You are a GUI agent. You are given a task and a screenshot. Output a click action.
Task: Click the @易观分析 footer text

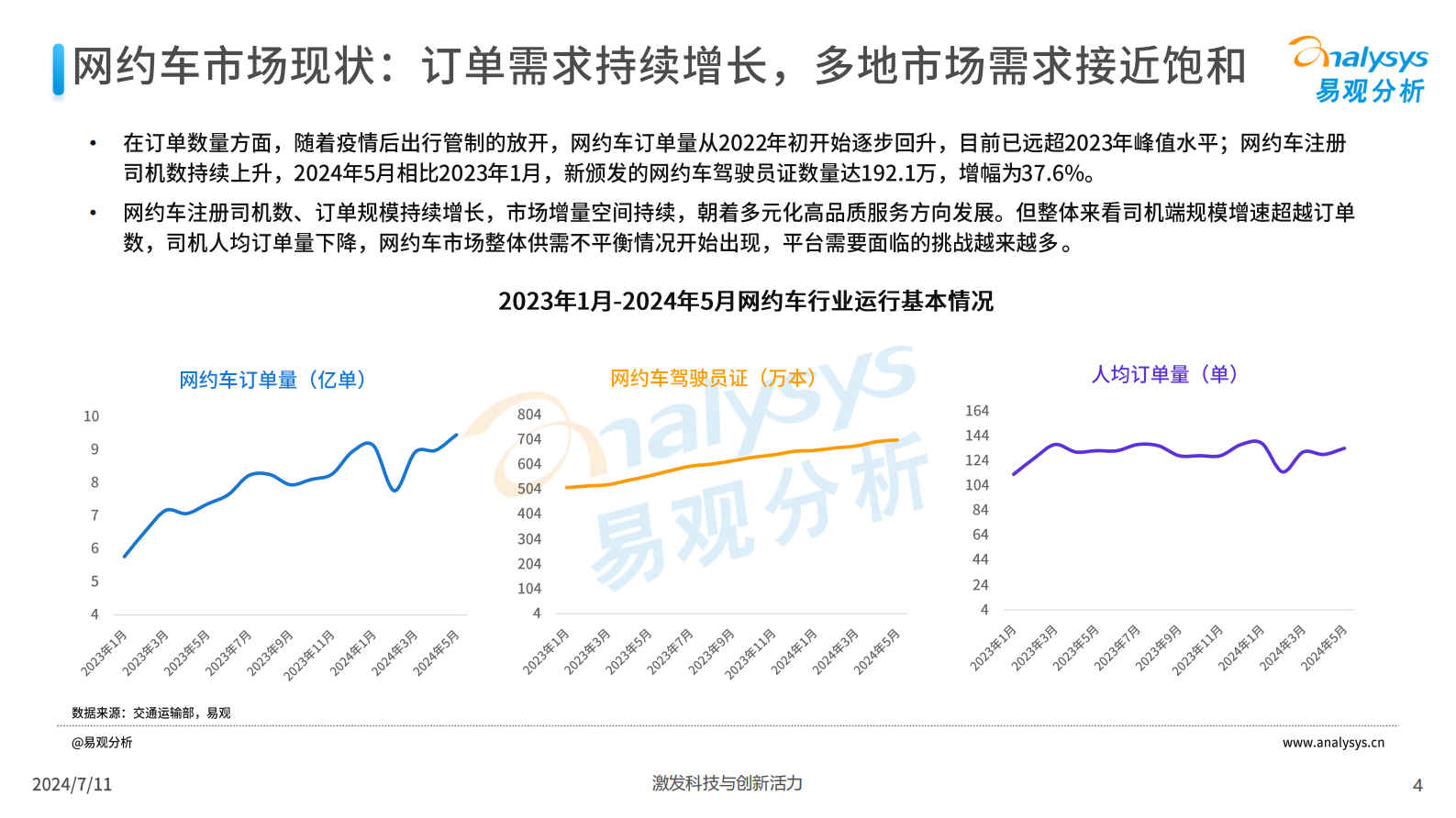102,743
